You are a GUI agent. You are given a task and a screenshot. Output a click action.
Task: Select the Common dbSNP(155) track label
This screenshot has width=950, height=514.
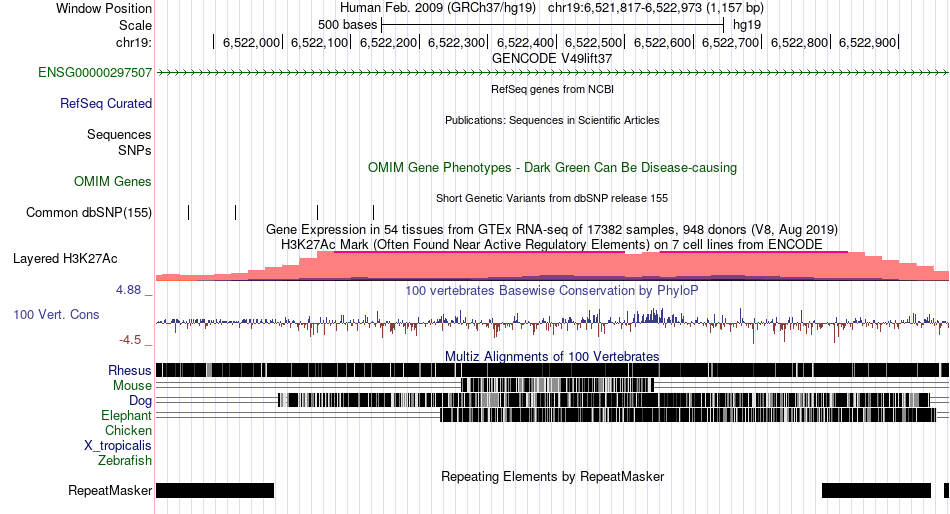(x=88, y=213)
